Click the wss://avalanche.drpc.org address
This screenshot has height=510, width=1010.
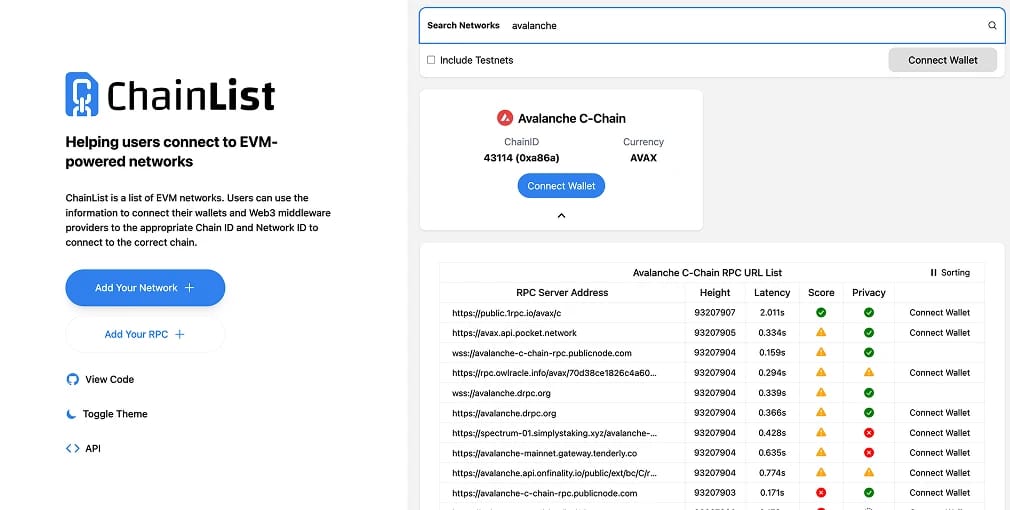[501, 393]
